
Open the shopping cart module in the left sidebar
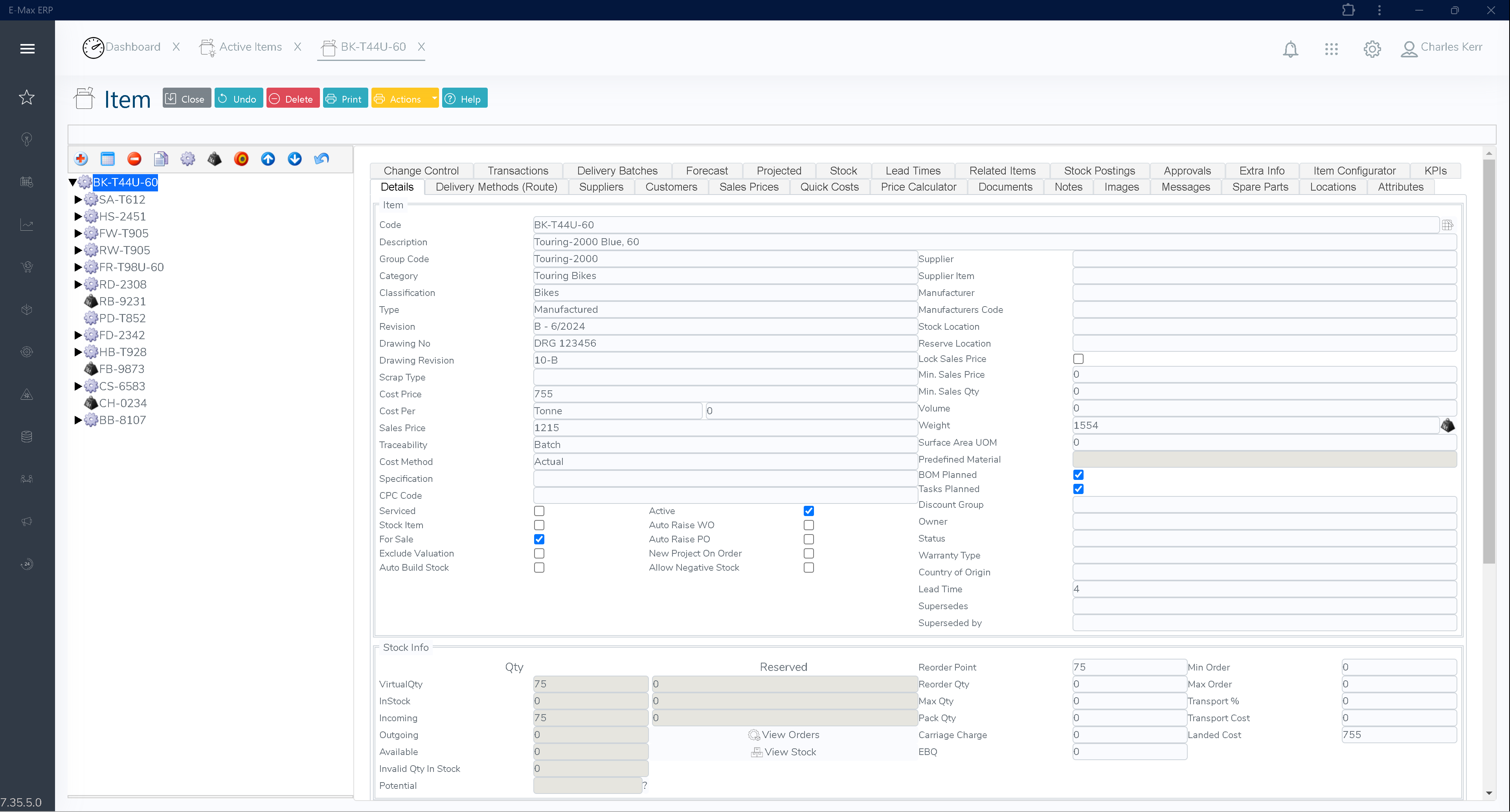click(27, 267)
